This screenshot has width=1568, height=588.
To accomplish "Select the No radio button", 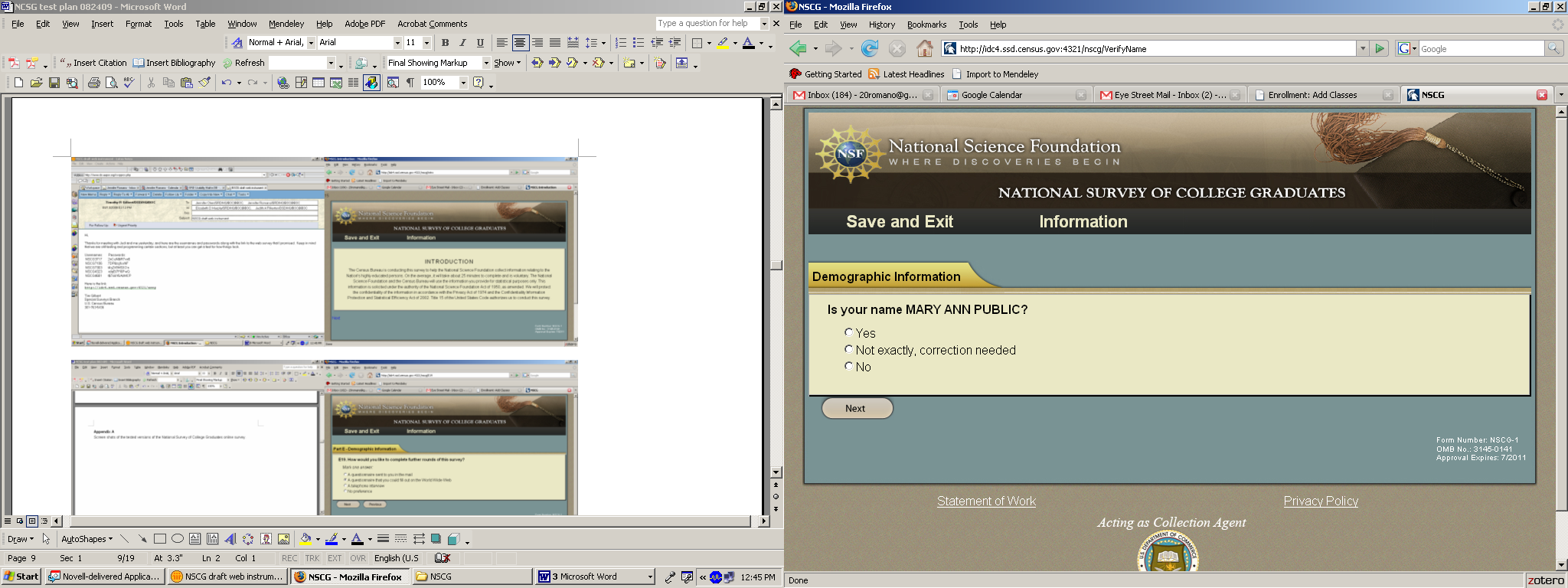I will pos(848,366).
